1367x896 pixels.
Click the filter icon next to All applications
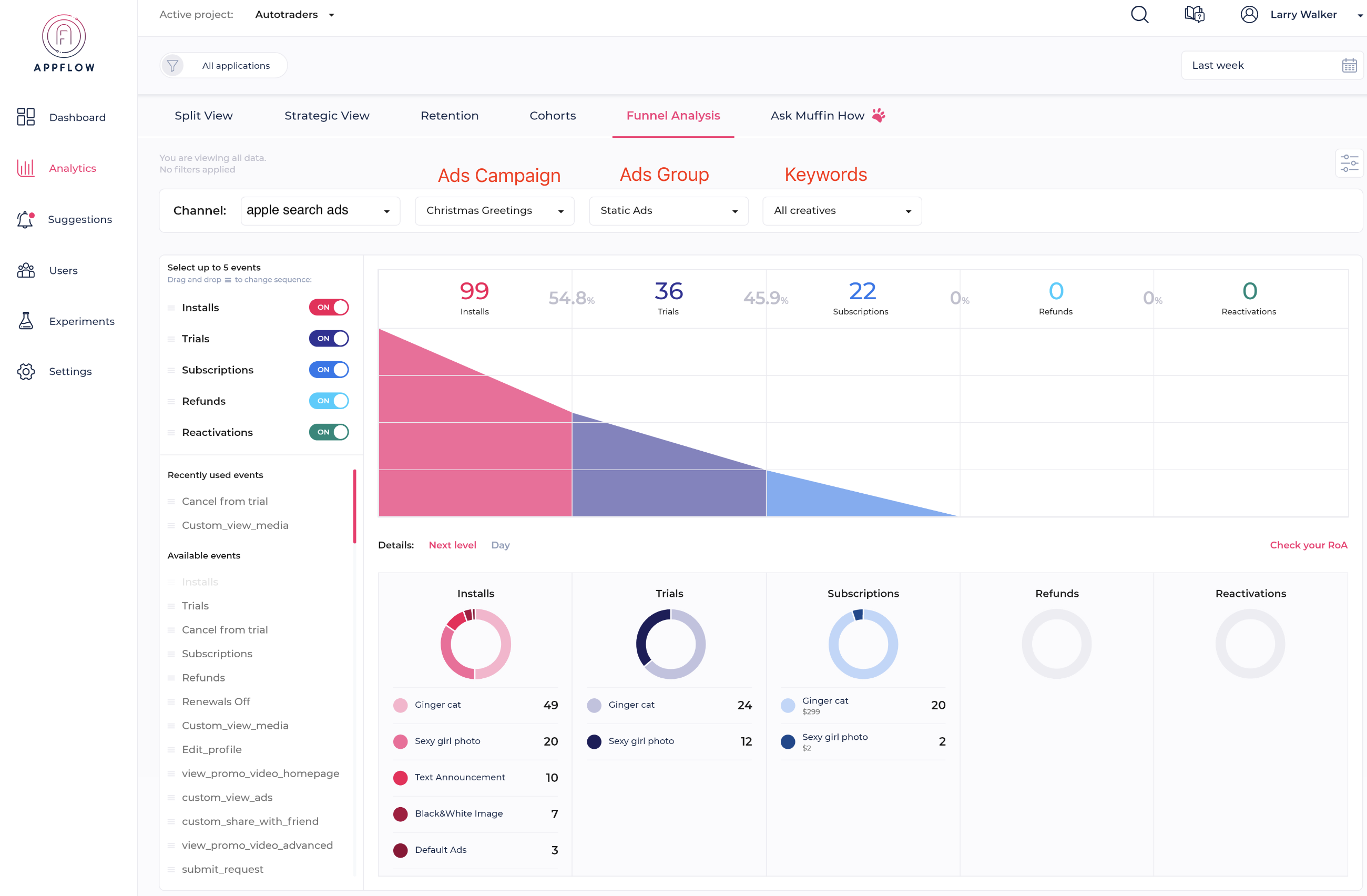click(173, 65)
